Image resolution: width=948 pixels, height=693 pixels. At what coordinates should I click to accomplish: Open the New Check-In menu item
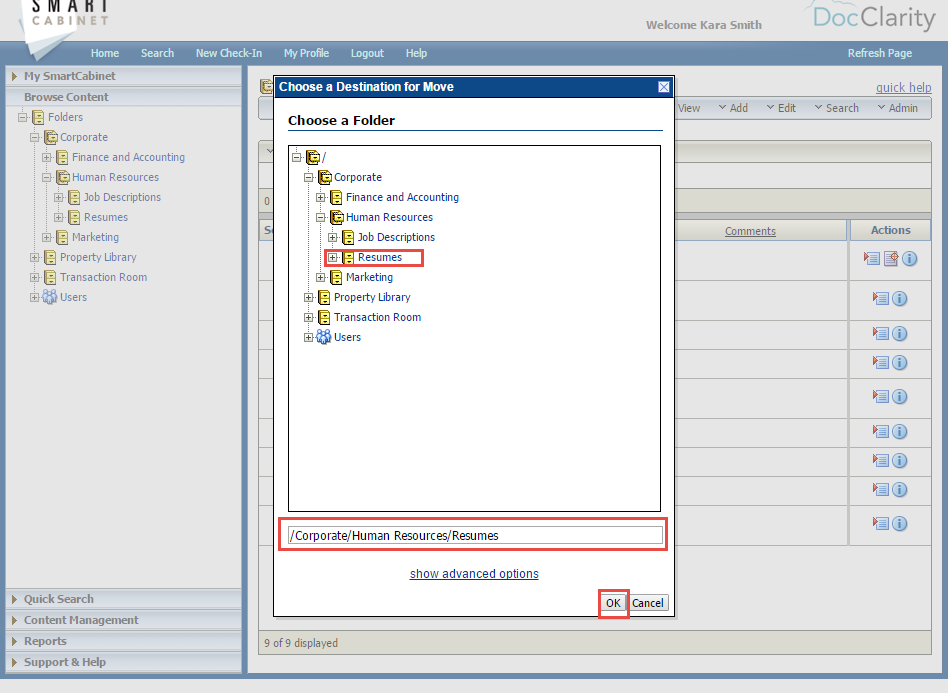(x=228, y=53)
